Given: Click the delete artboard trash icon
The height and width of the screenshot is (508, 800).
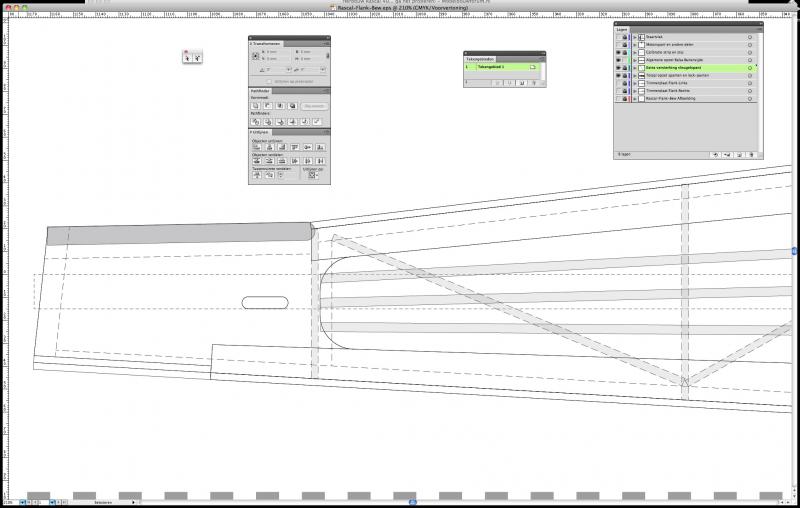Looking at the screenshot, I should pos(534,83).
